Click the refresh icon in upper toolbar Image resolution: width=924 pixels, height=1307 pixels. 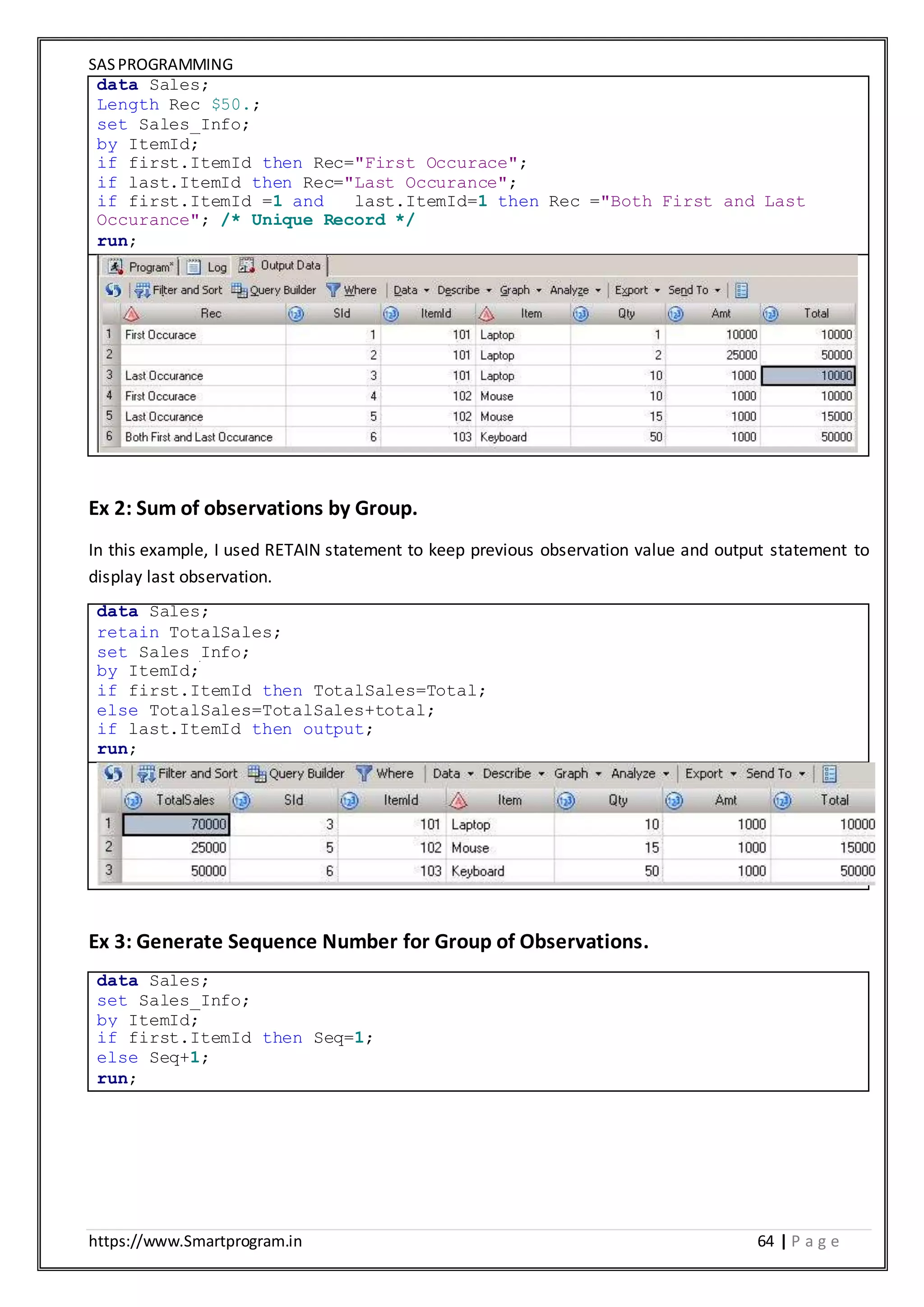[113, 290]
